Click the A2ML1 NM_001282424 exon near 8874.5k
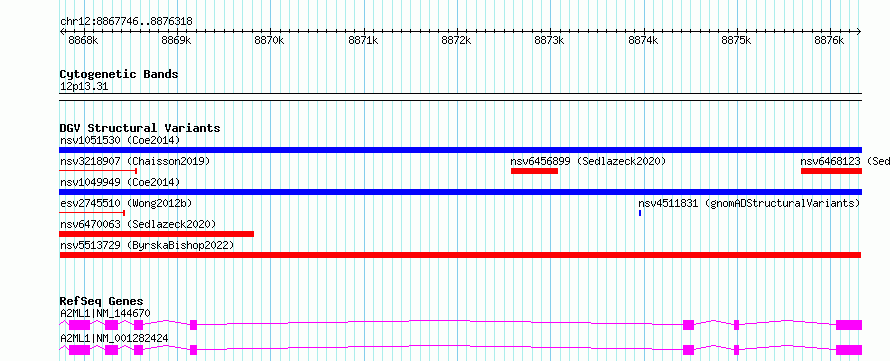This screenshot has width=890, height=361. (688, 350)
